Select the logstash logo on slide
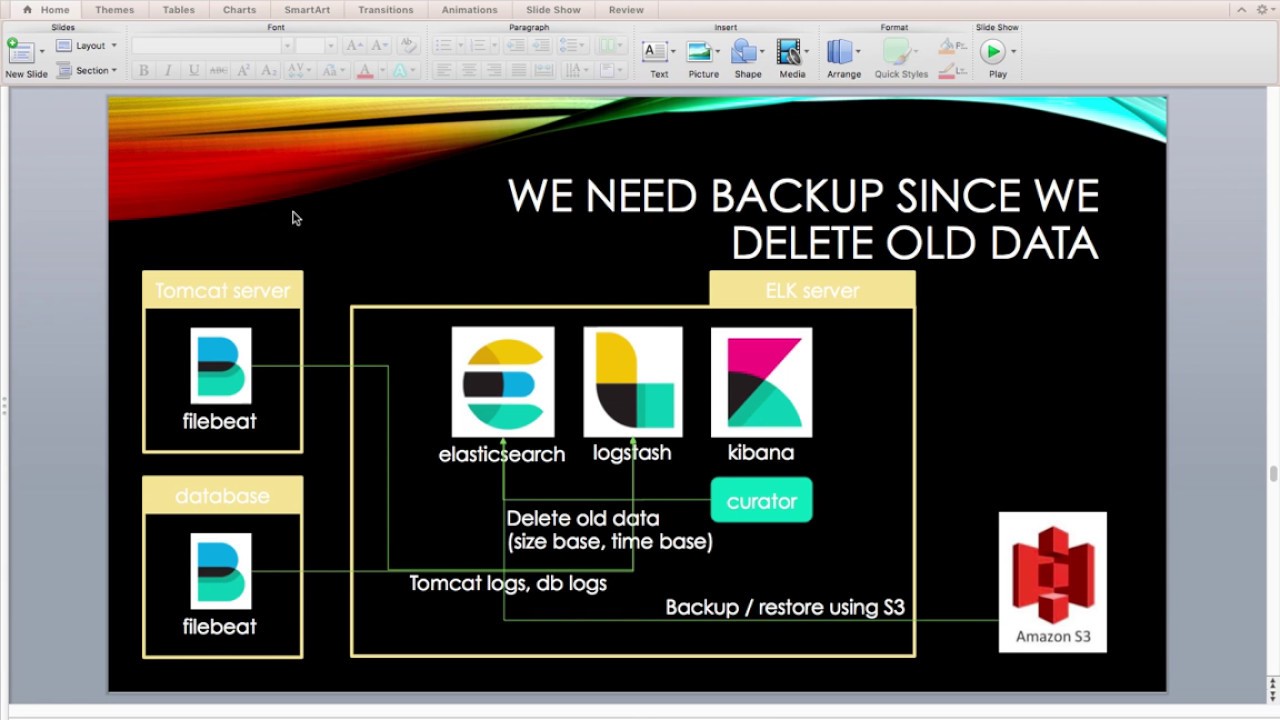 coord(633,382)
